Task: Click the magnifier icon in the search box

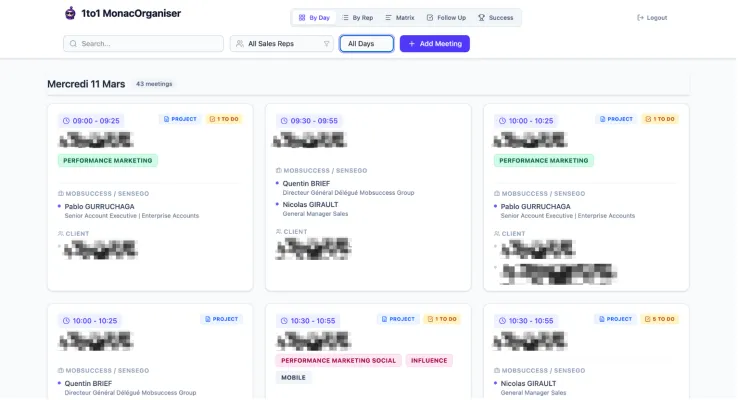Action: click(73, 44)
